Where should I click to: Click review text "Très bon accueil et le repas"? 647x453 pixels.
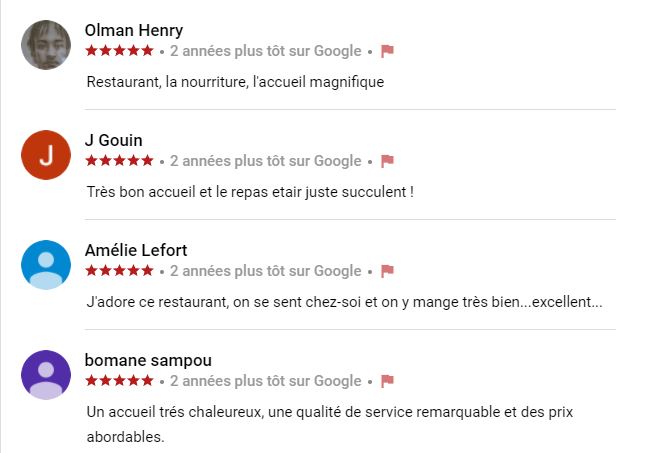click(250, 192)
